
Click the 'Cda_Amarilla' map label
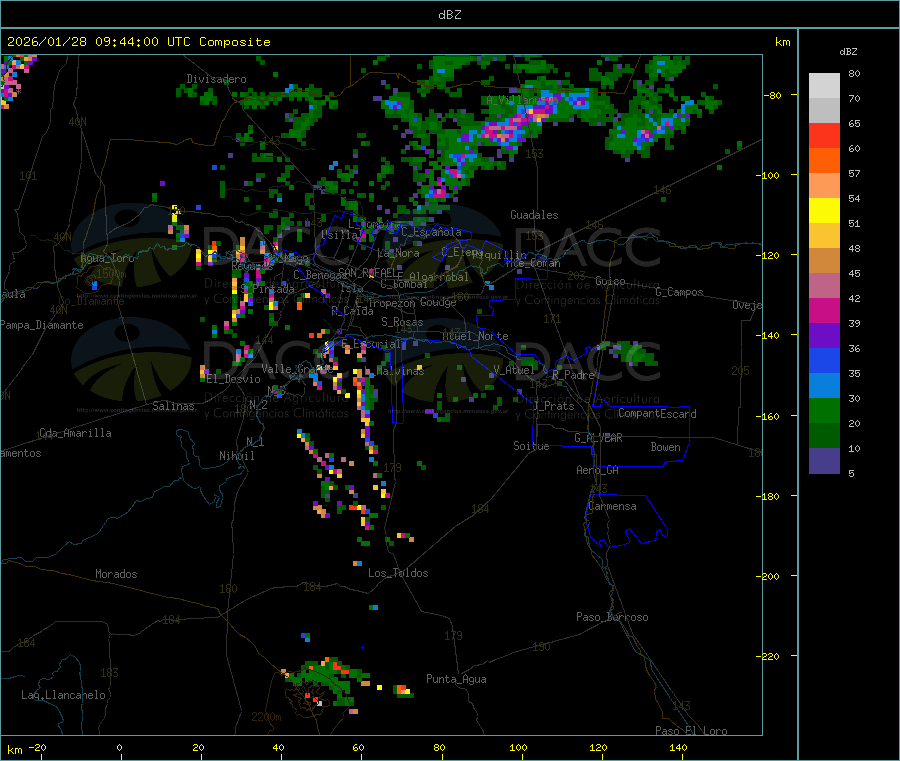(x=75, y=433)
